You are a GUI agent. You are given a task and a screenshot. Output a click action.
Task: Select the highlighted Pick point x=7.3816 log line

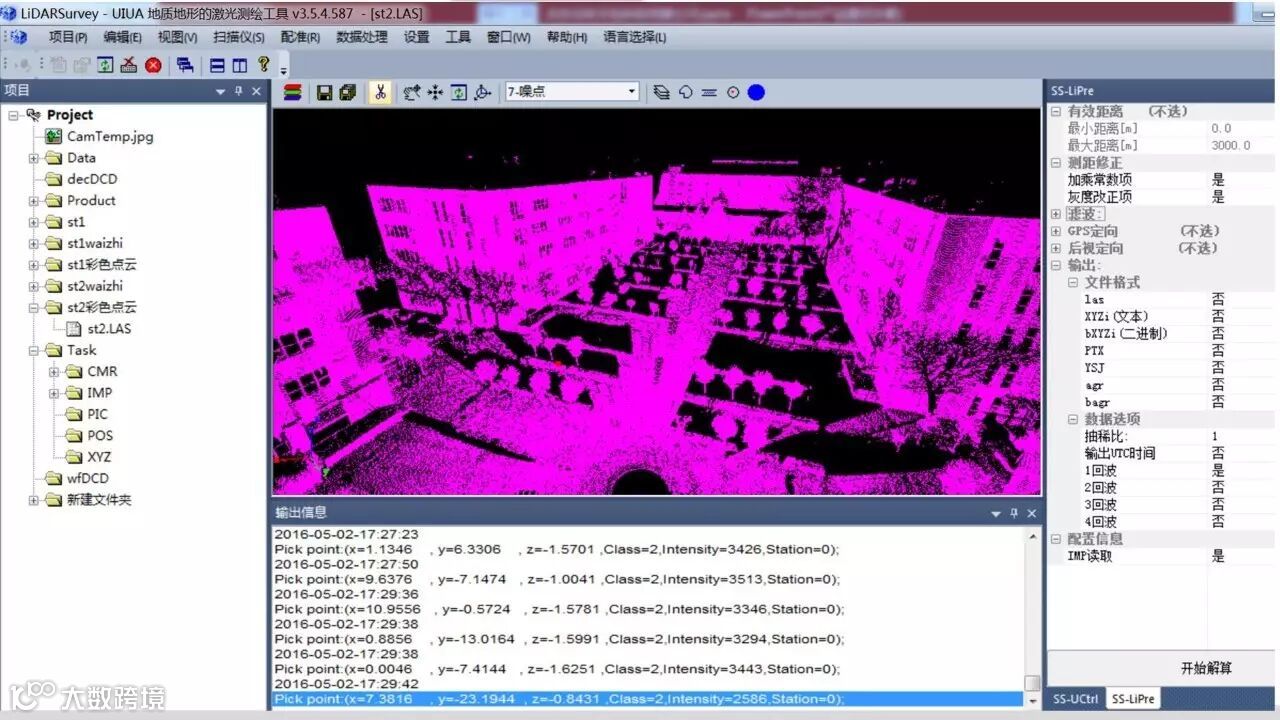[x=648, y=699]
